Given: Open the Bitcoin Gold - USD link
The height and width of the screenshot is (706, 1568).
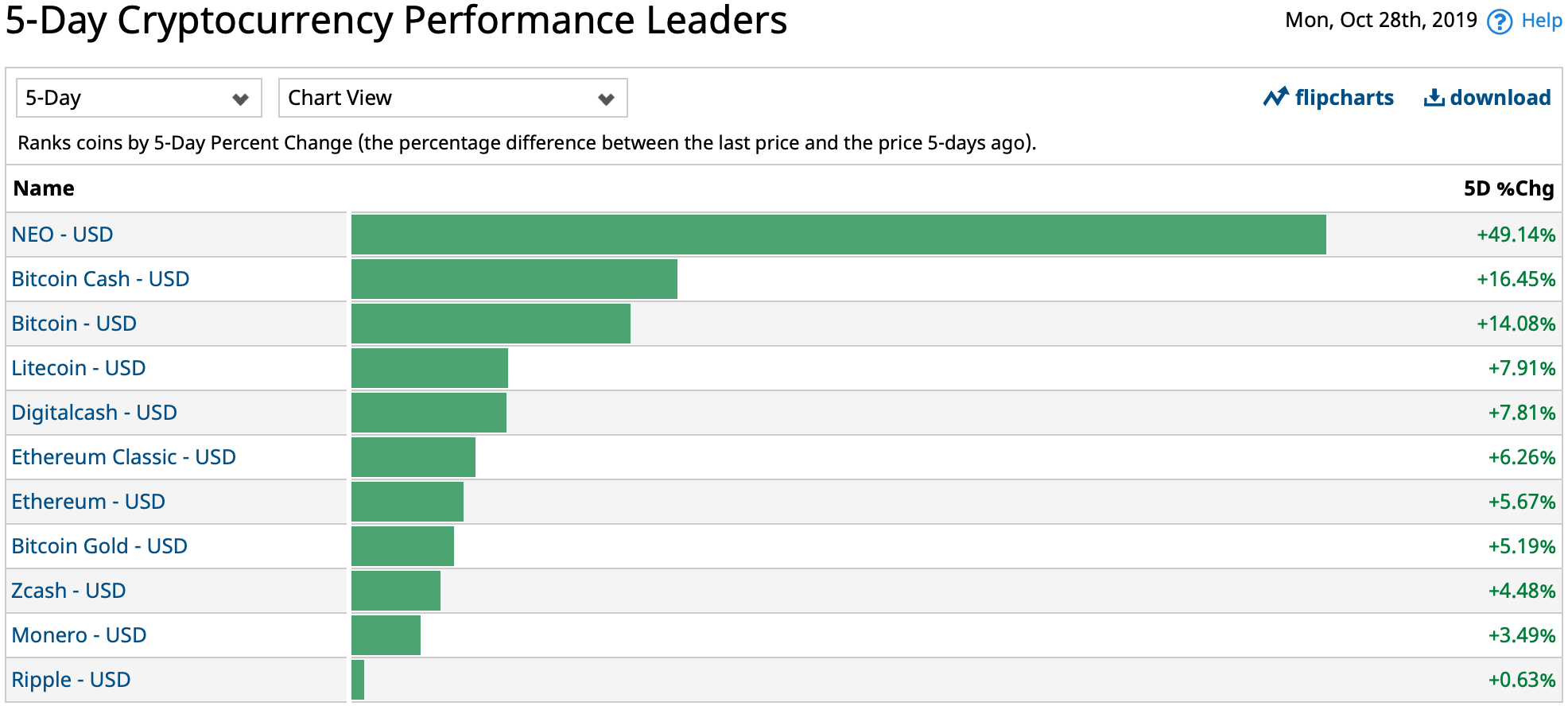Looking at the screenshot, I should (99, 546).
